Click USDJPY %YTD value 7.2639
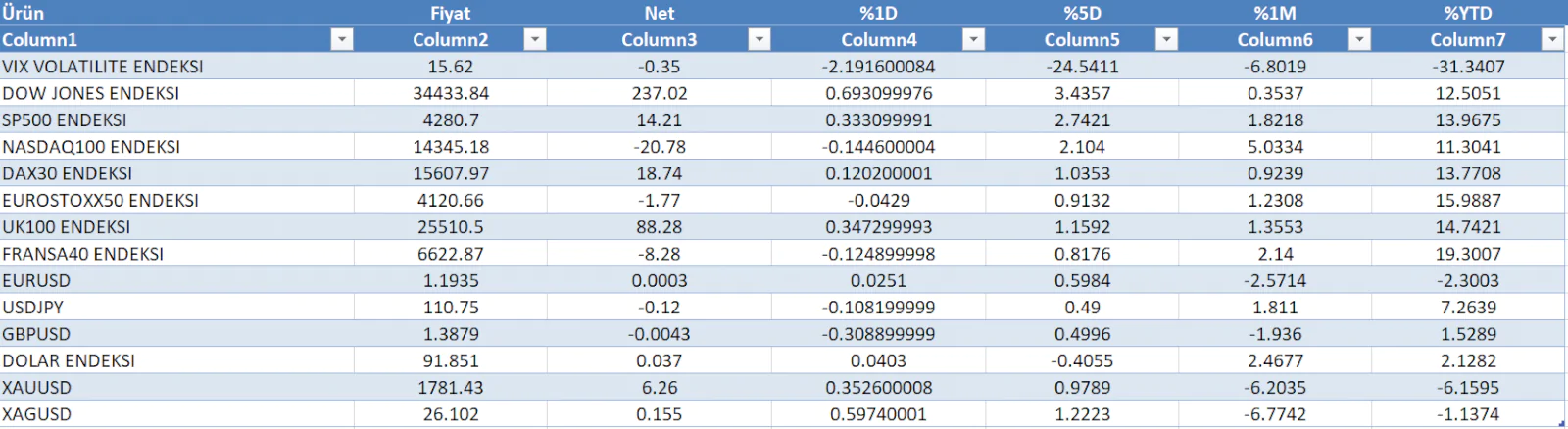This screenshot has height=429, width=1568. click(x=1468, y=308)
